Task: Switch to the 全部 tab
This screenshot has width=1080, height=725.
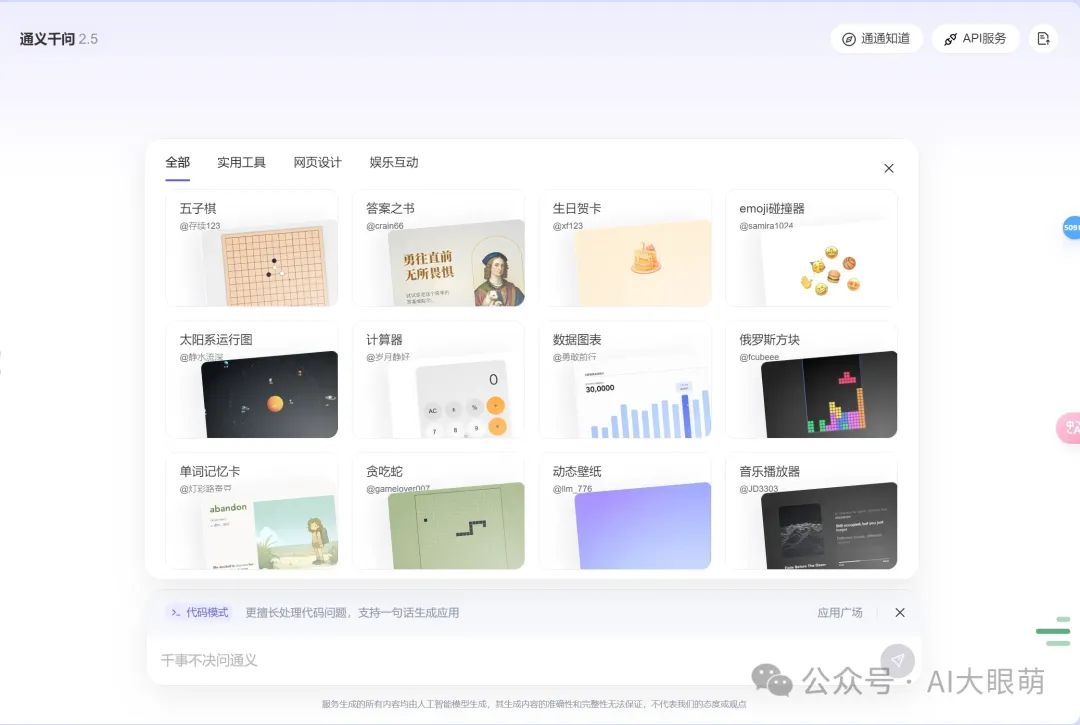Action: point(178,162)
